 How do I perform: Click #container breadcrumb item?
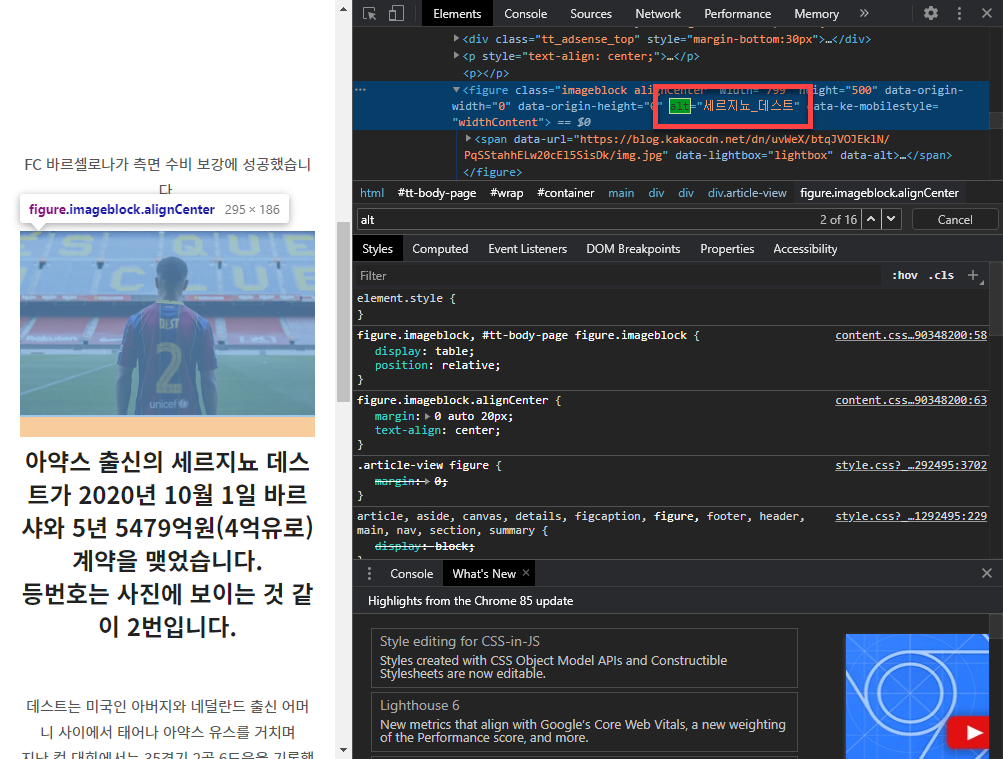point(565,192)
